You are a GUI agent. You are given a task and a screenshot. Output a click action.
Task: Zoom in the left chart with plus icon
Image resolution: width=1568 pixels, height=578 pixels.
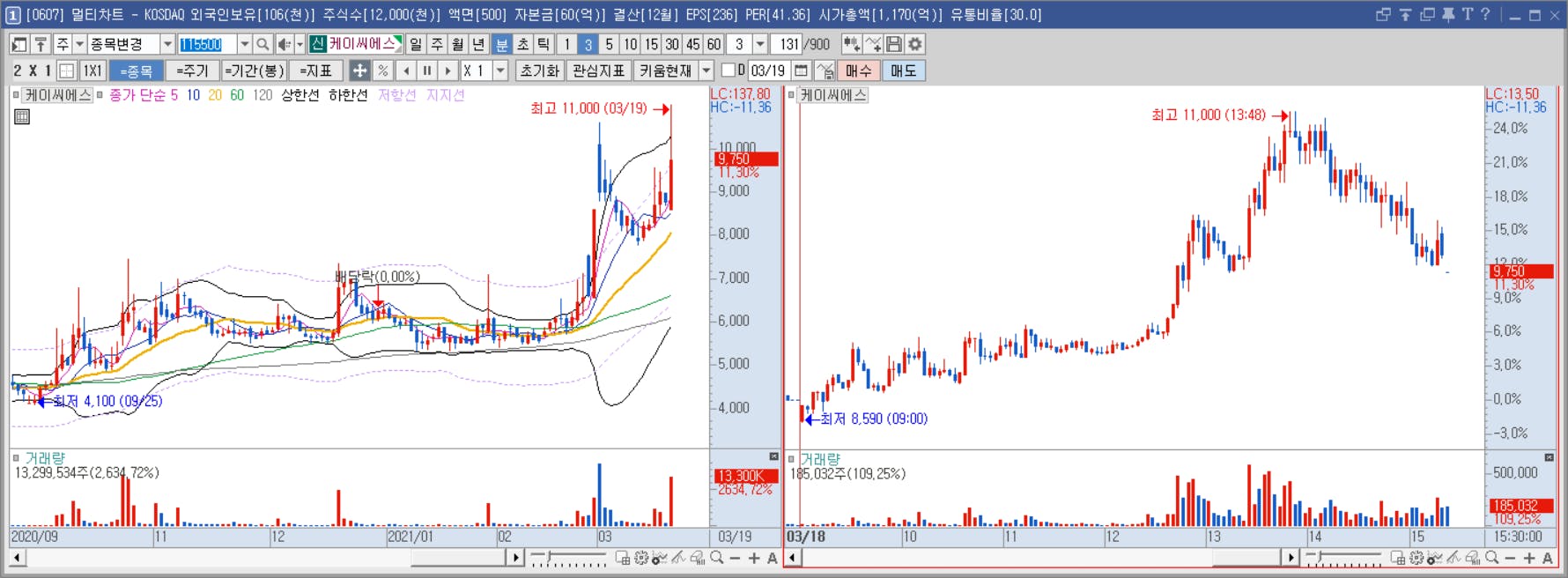tap(754, 558)
